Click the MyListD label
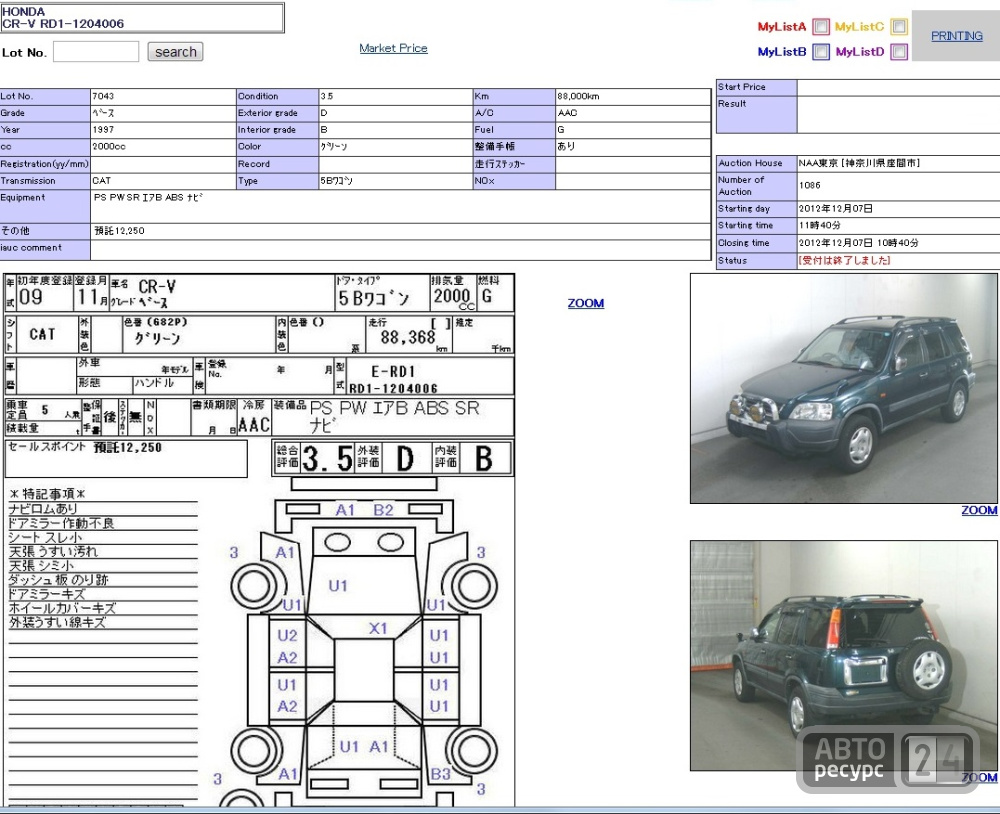 860,52
